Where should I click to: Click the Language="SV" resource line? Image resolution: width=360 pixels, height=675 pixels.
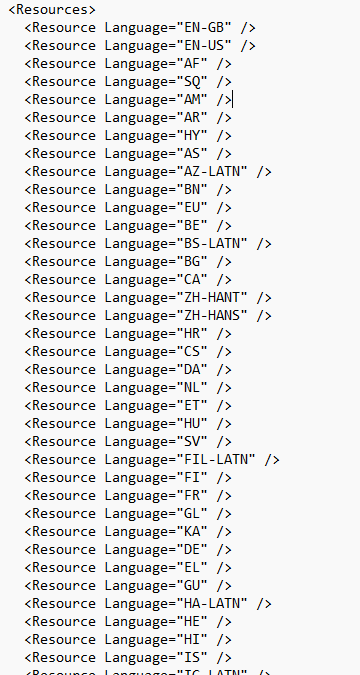click(x=128, y=441)
